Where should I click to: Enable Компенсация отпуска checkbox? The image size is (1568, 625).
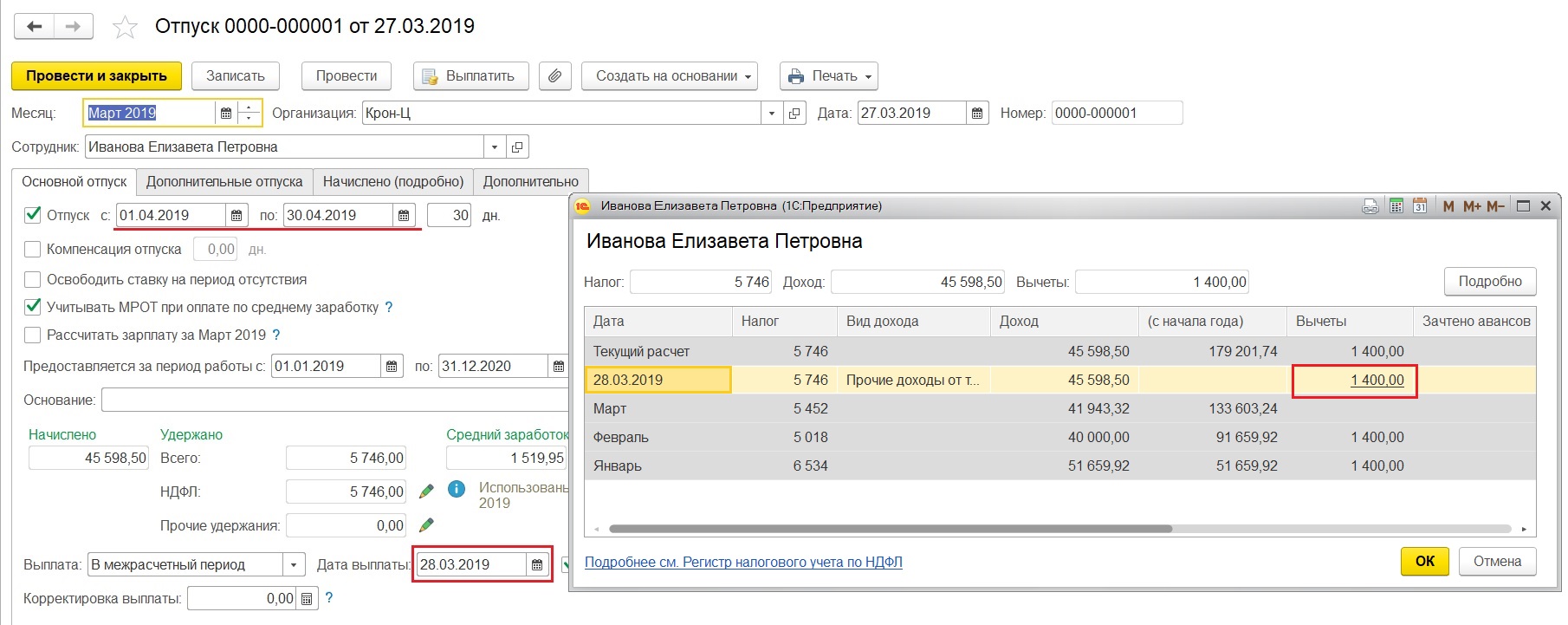[33, 250]
